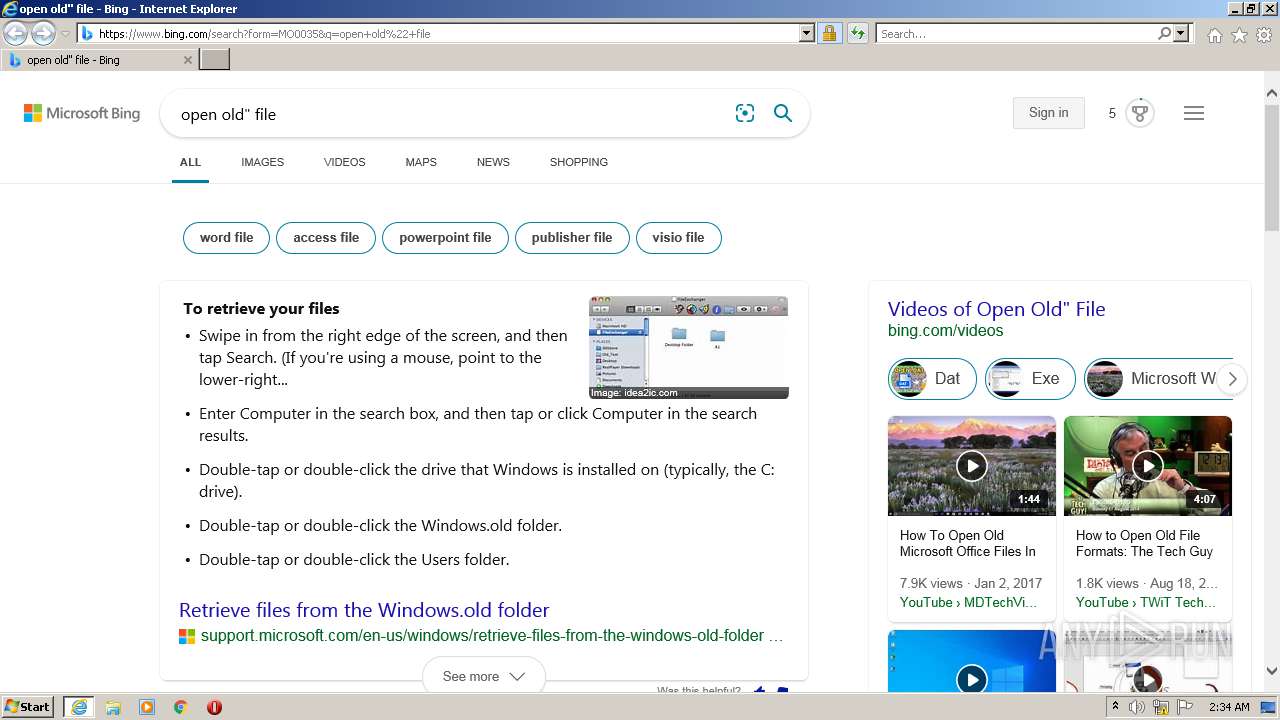1280x720 pixels.
Task: Open the address bar autocomplete dropdown
Action: tap(807, 33)
